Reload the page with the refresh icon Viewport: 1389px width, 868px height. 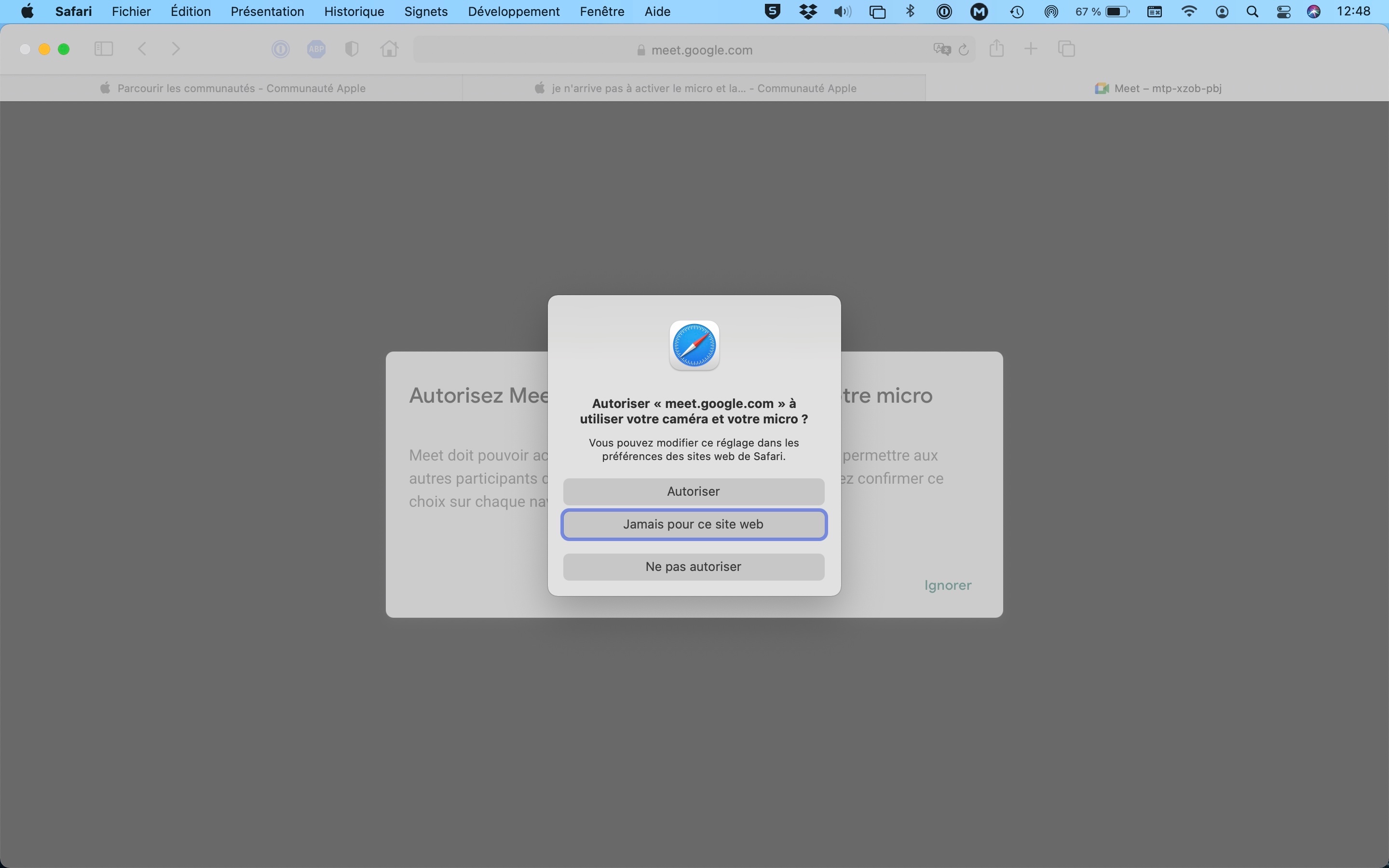[964, 50]
